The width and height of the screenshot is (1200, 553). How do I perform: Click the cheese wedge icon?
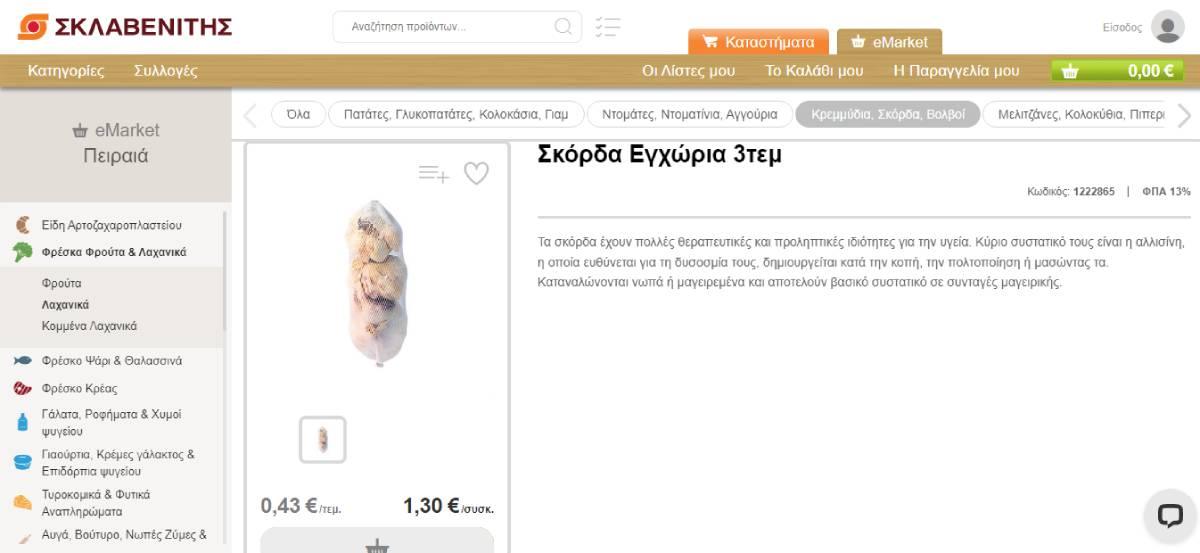click(x=22, y=502)
